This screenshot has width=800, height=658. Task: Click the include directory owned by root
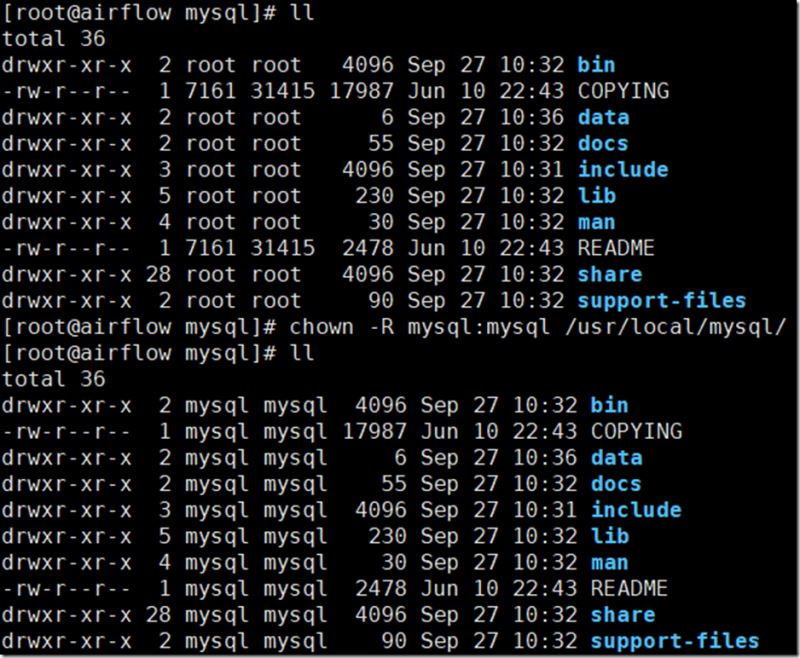622,169
